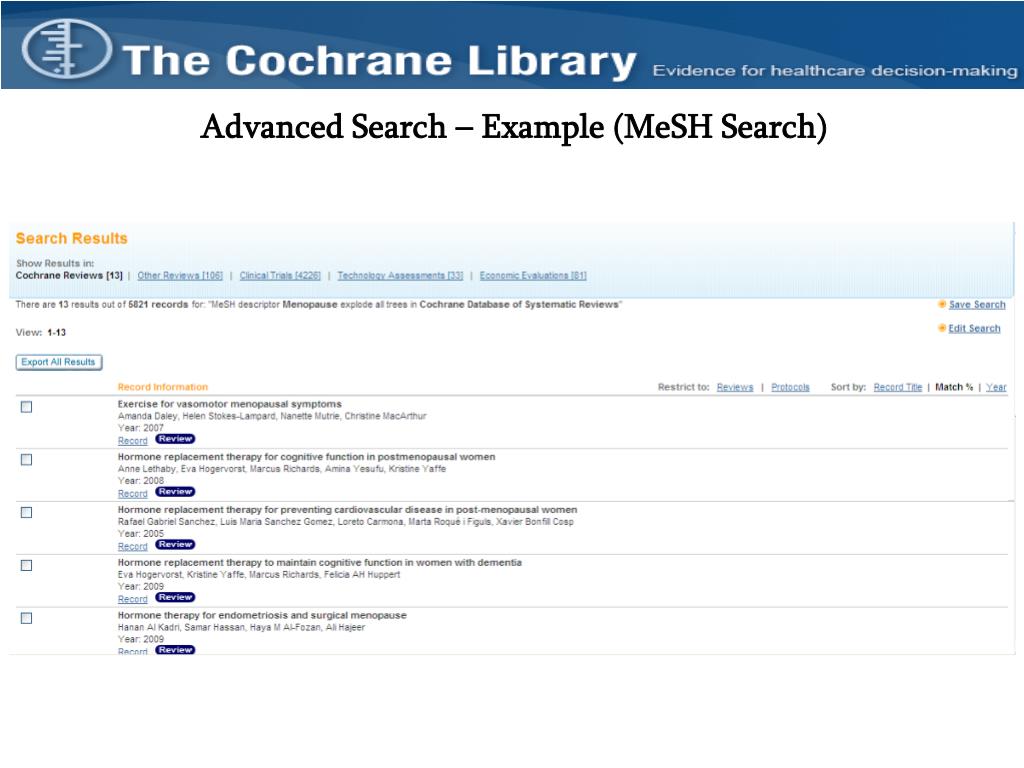1024x768 pixels.
Task: Click title 'Hormone replacement therapy for preventing cardiovascular disease'
Action: (347, 510)
